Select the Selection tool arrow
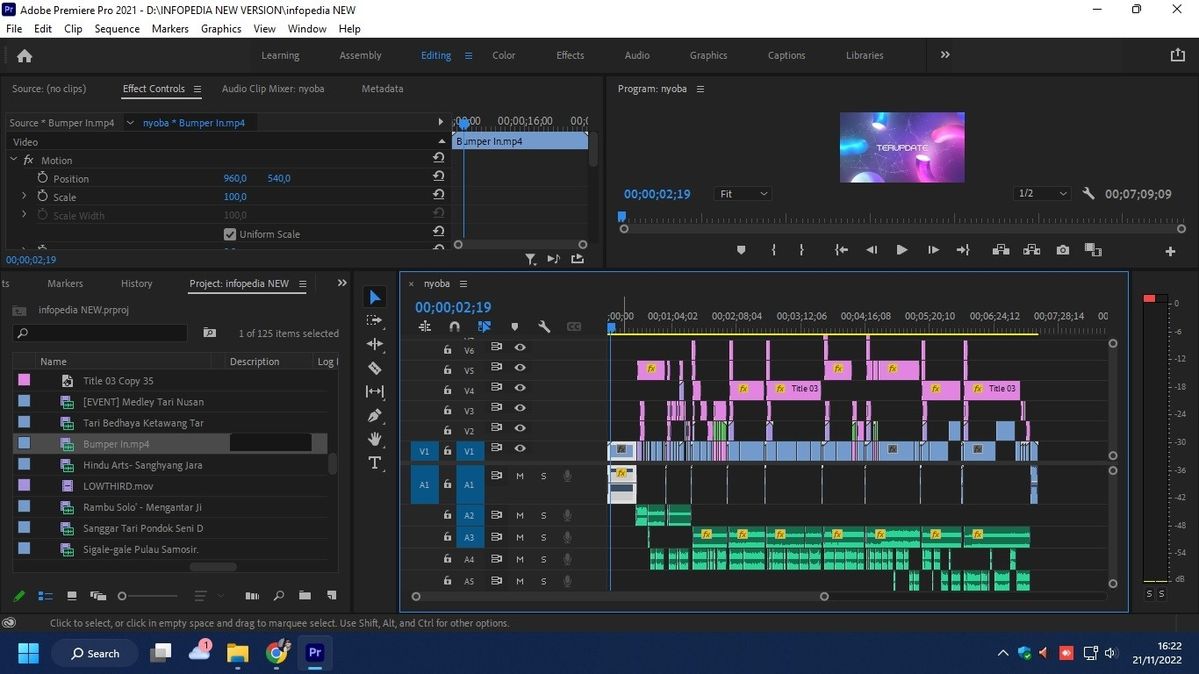Viewport: 1199px width, 674px height. click(375, 297)
